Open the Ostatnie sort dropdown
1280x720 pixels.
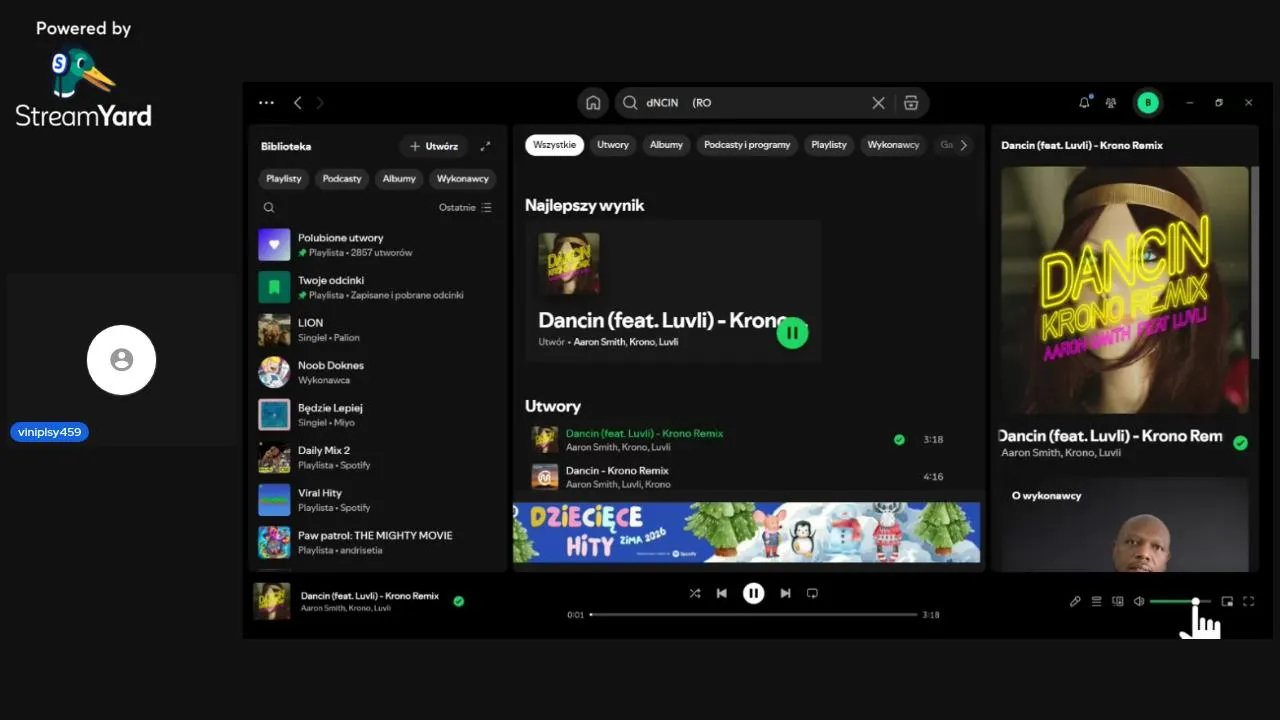465,208
